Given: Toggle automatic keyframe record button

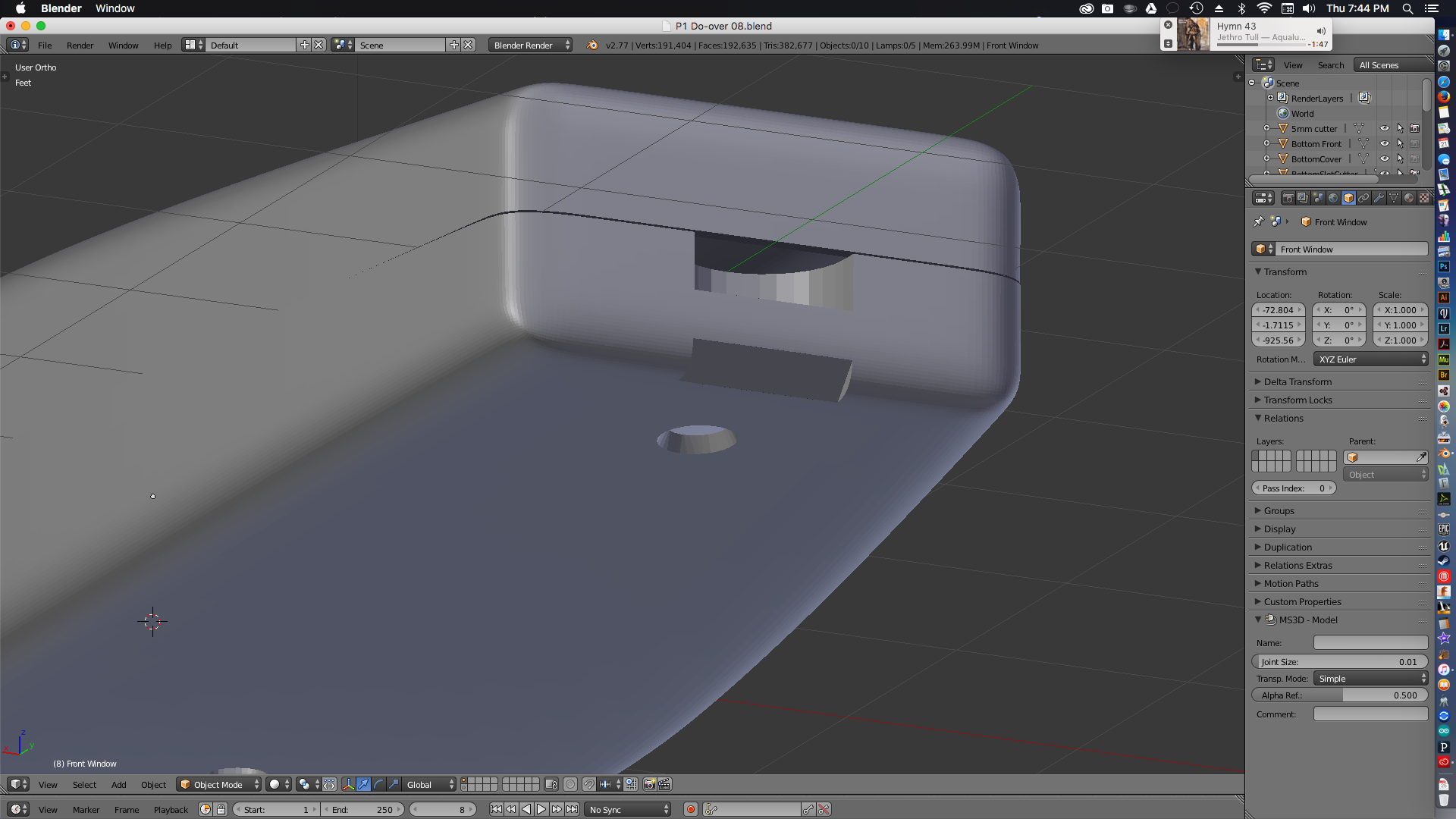Looking at the screenshot, I should (x=690, y=809).
